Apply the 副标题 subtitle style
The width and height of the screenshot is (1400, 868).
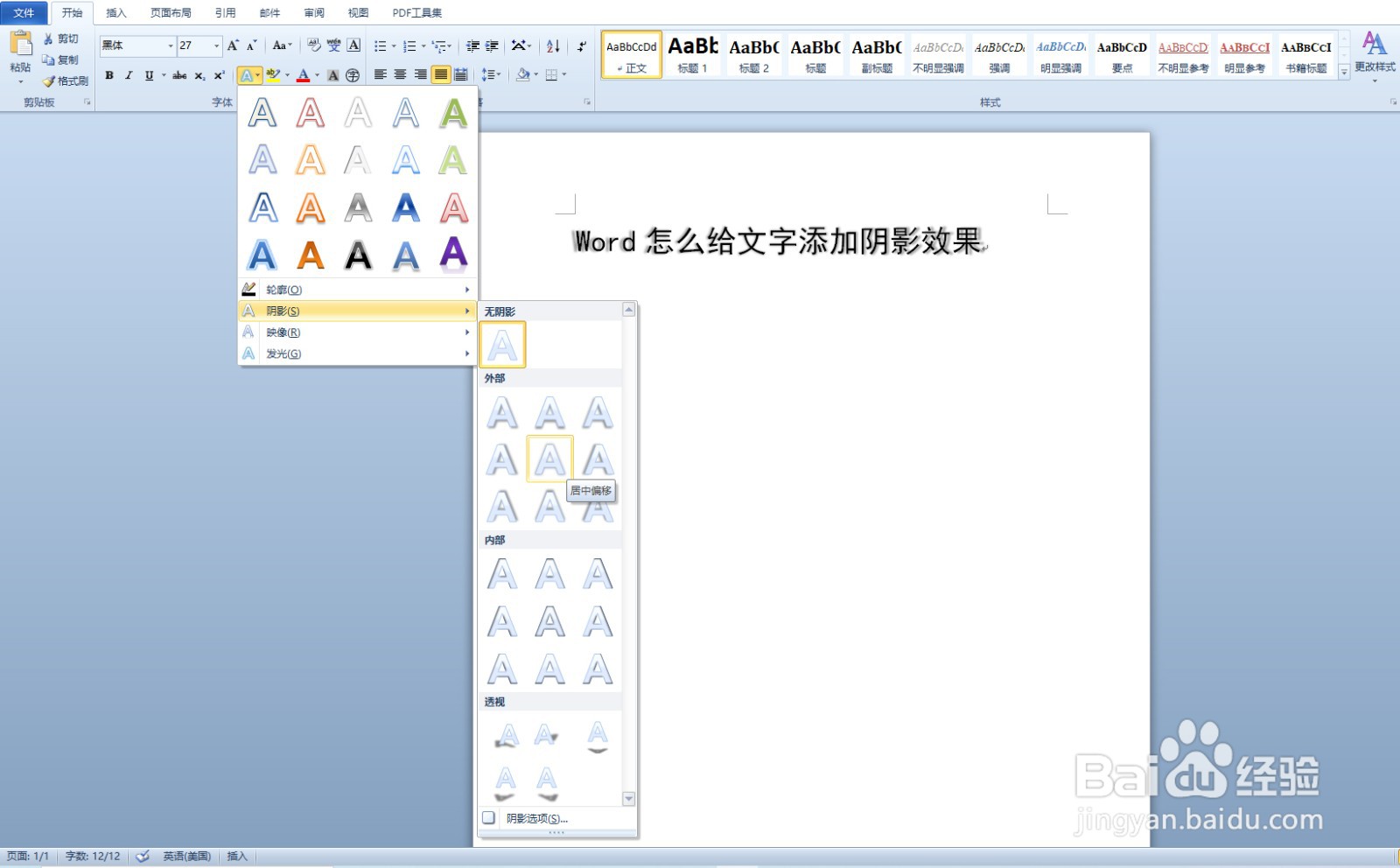(x=877, y=54)
